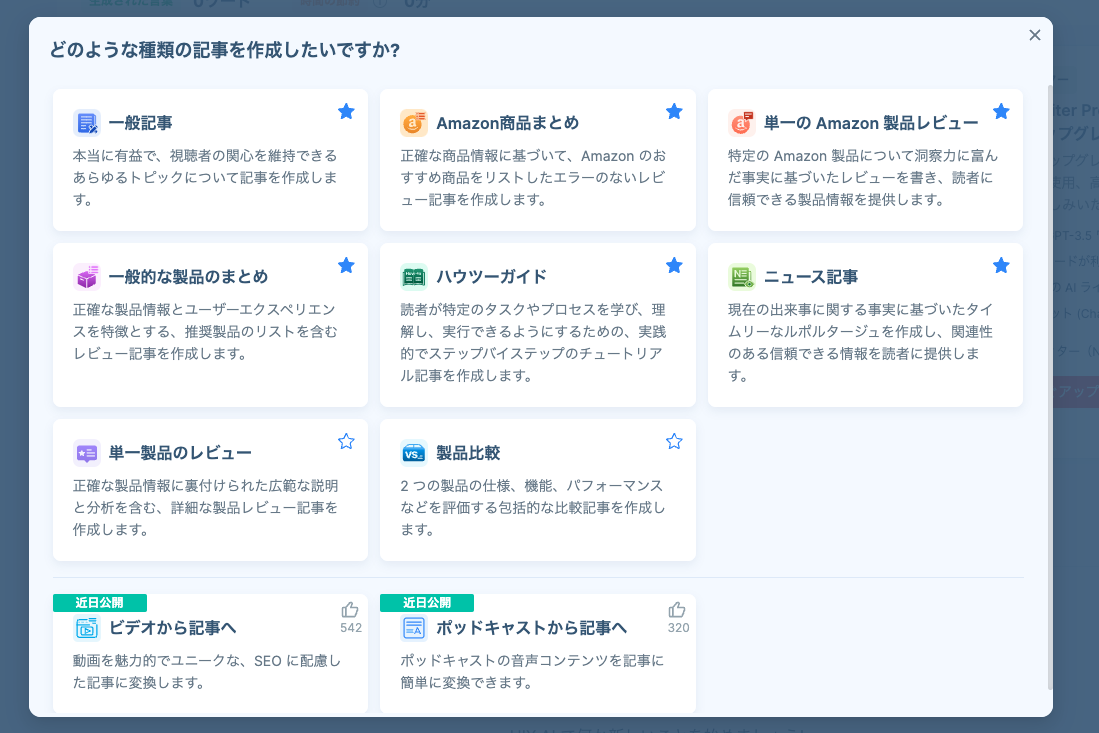The image size is (1099, 733).
Task: Select 一般的な製品のまとめ title
Action: (x=188, y=278)
